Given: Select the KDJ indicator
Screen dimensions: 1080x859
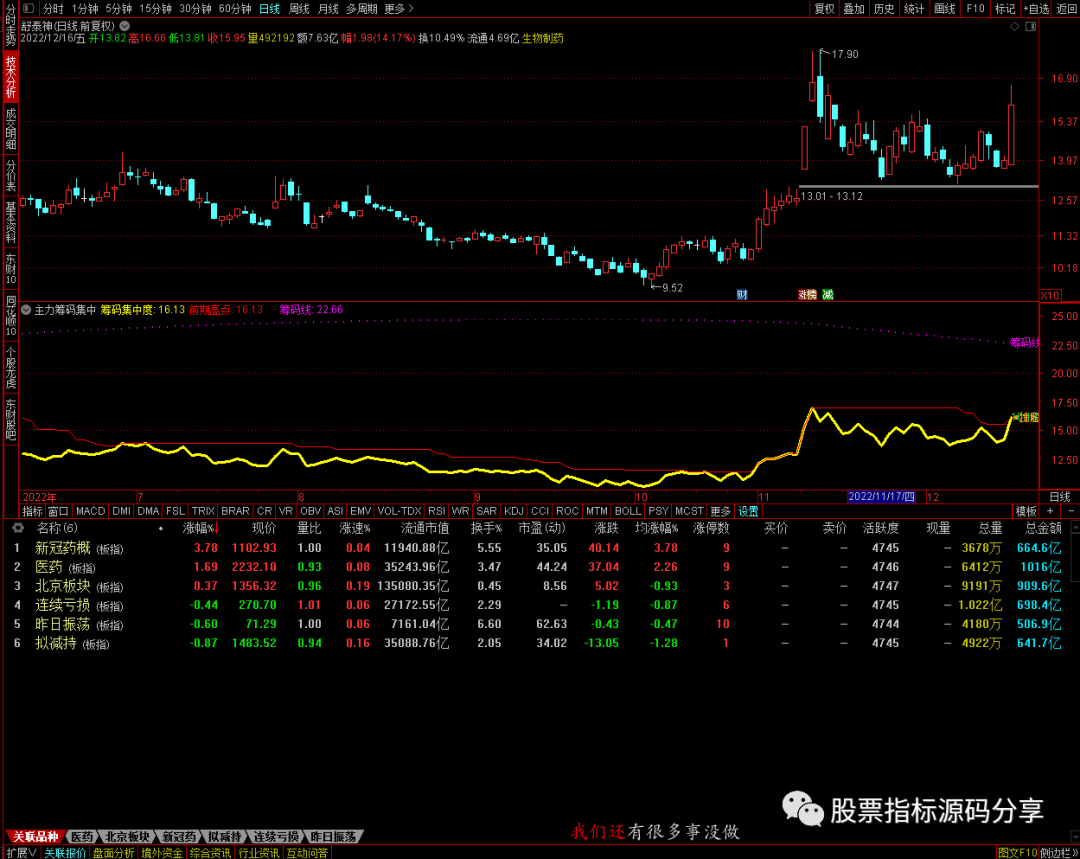Looking at the screenshot, I should pos(513,511).
